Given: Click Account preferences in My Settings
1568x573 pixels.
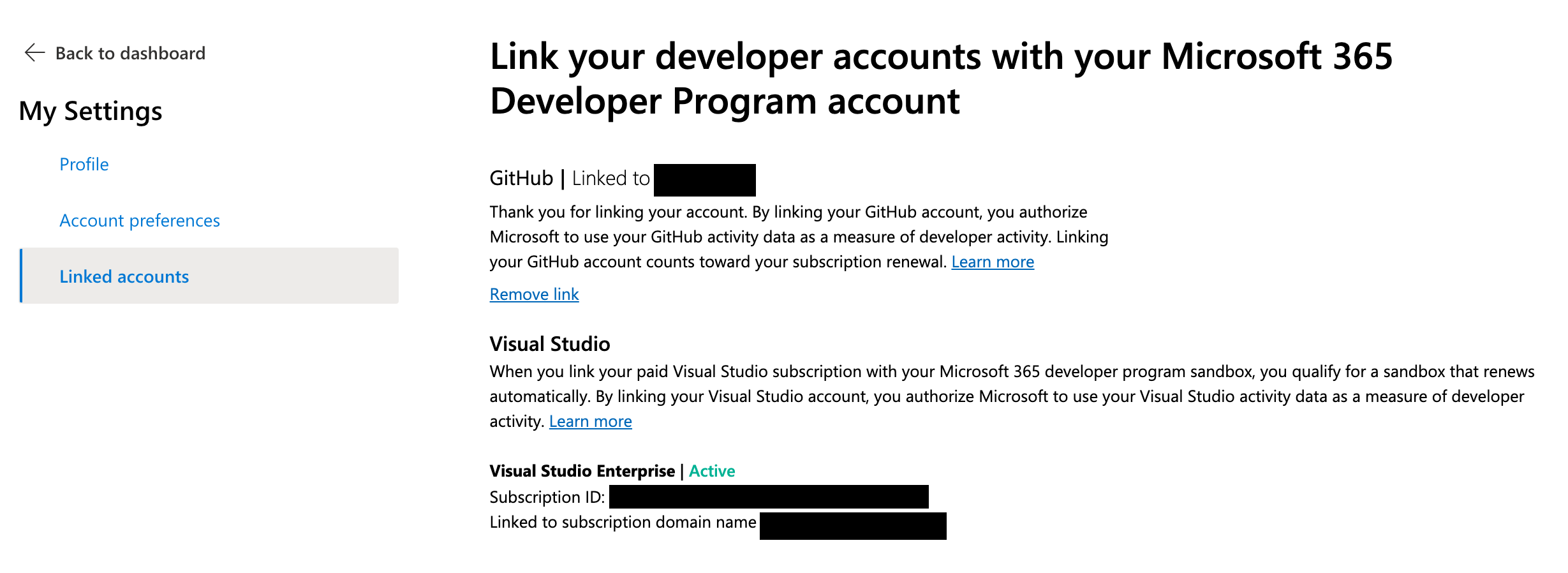Looking at the screenshot, I should [x=140, y=220].
